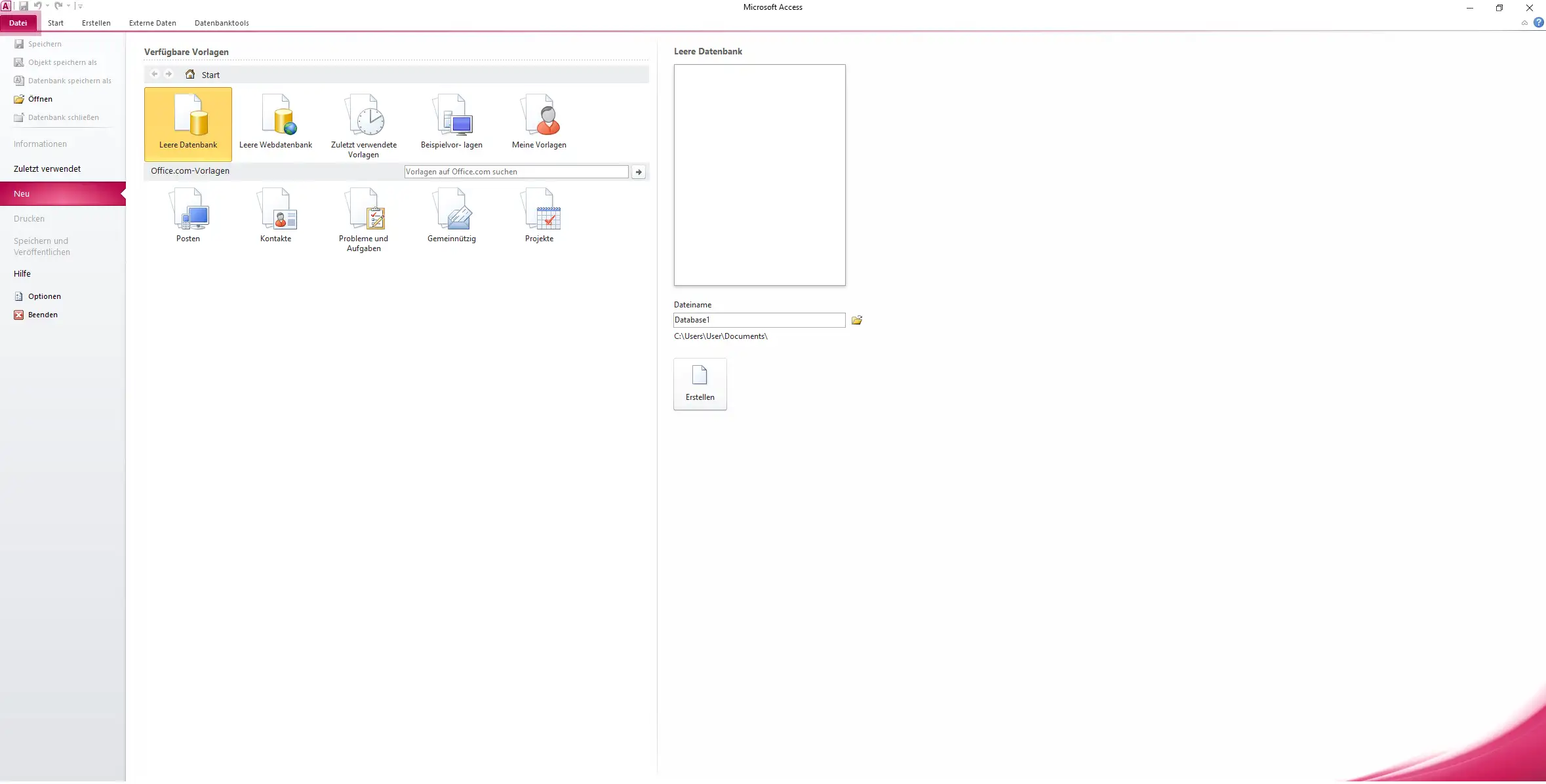Open the Datenbanktools ribbon tab
The width and height of the screenshot is (1546, 784).
pos(222,23)
